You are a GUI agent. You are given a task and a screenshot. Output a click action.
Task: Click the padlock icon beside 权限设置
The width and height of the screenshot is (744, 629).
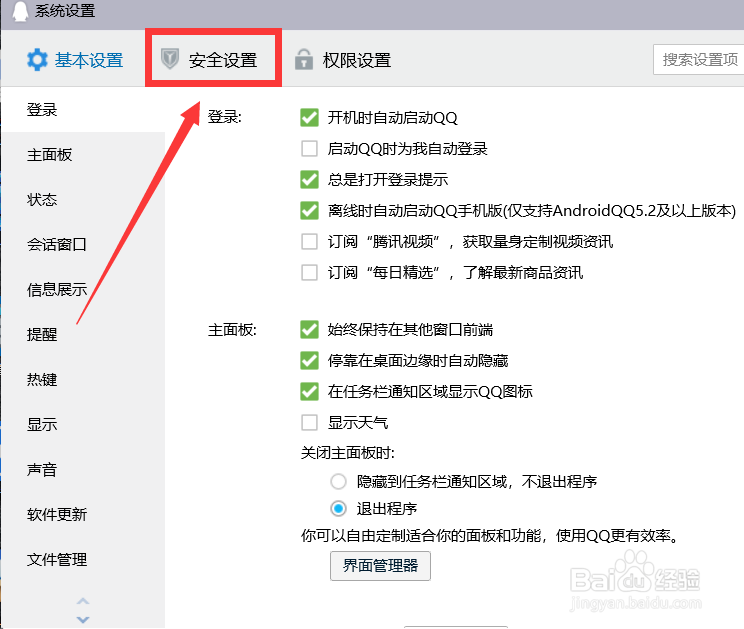point(304,60)
